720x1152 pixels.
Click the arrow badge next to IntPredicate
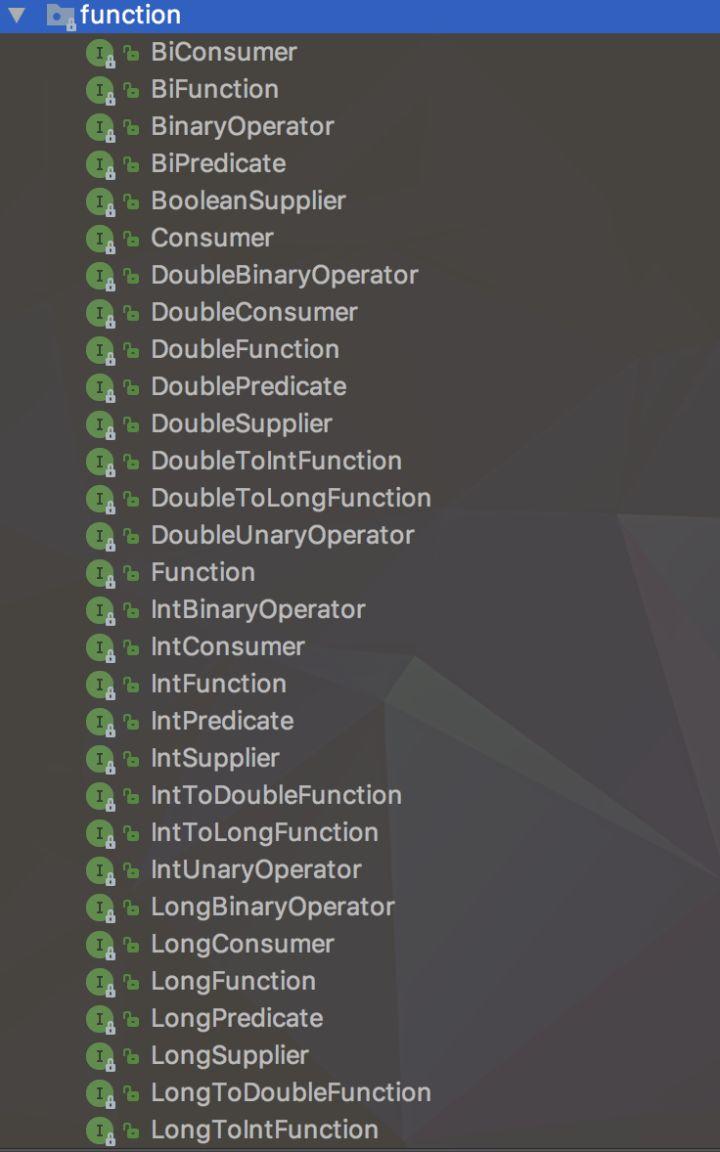(128, 720)
